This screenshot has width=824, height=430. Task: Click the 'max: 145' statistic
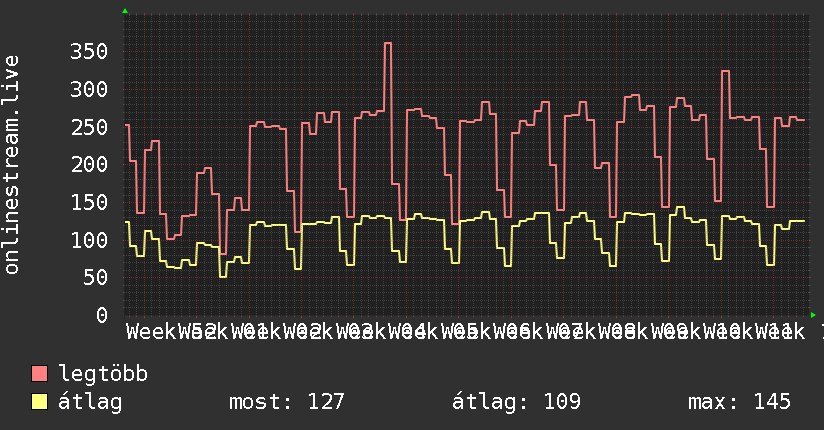coord(739,402)
